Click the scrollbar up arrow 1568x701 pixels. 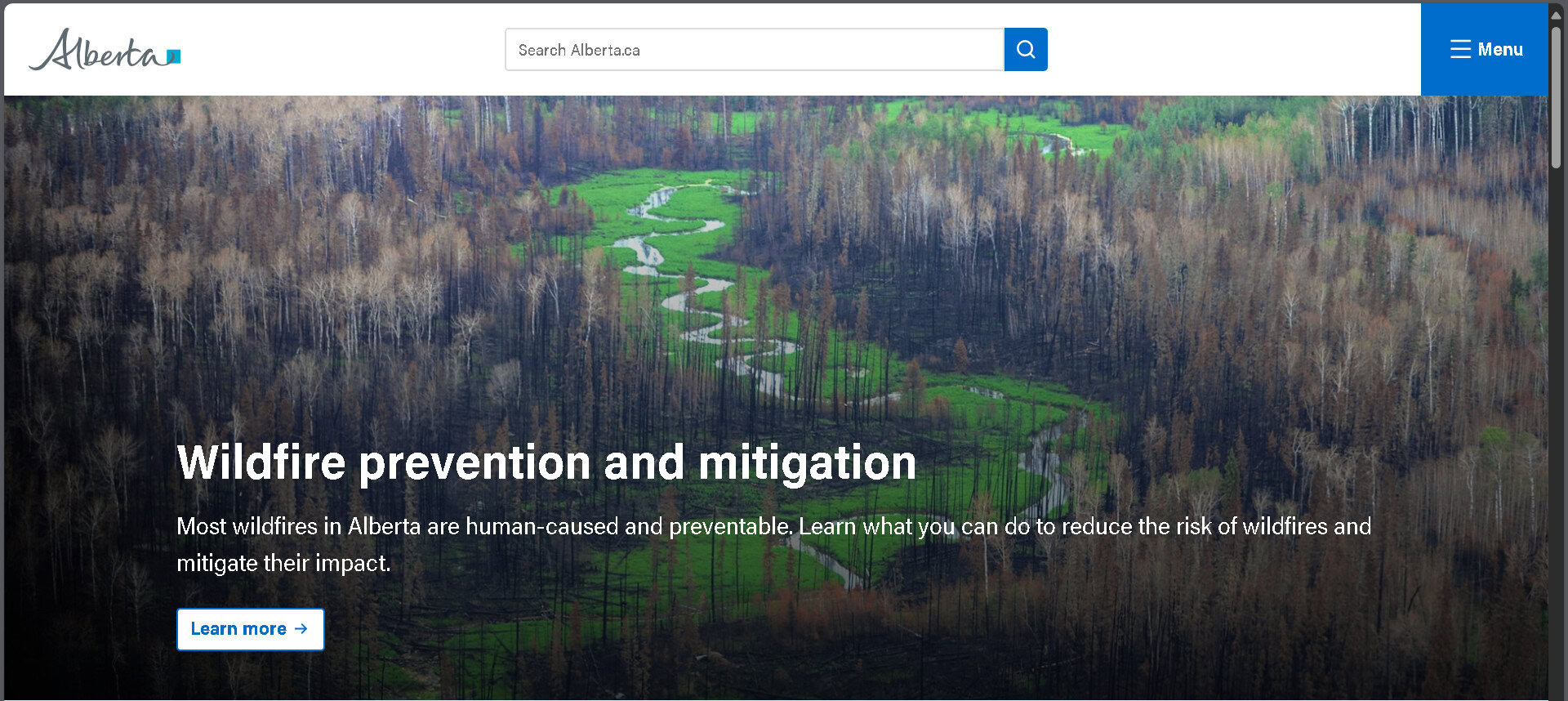coord(1557,15)
